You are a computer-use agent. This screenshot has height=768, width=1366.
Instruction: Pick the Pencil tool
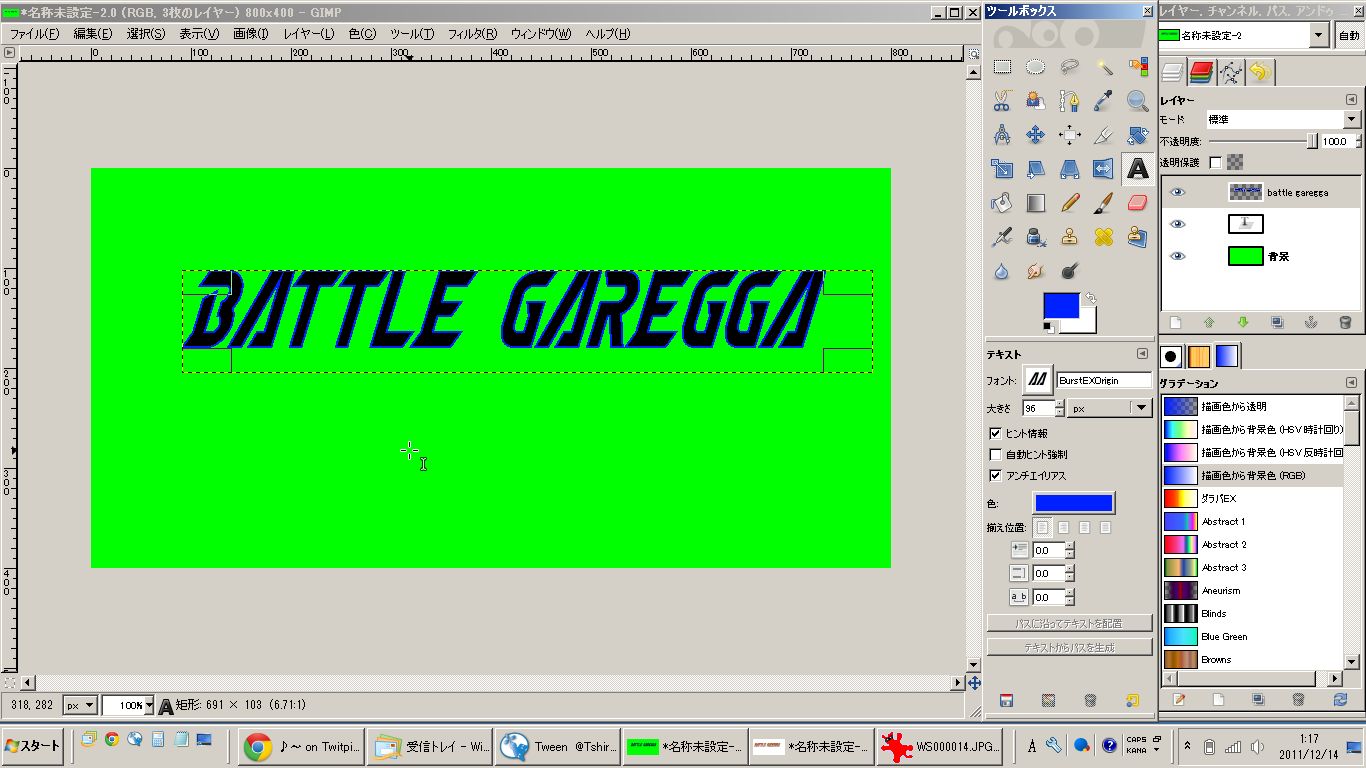coord(1070,203)
